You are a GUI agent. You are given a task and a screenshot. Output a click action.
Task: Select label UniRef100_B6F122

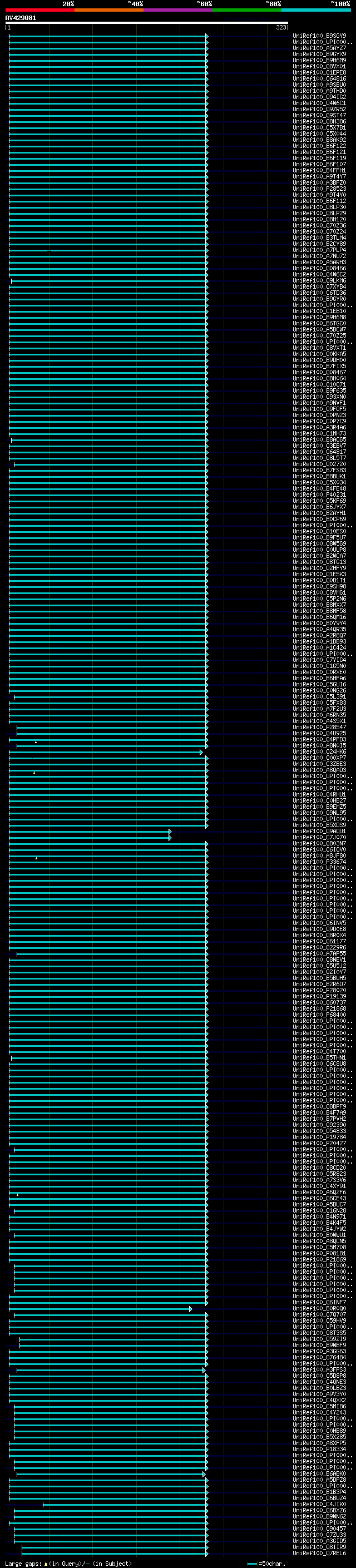coord(319,146)
